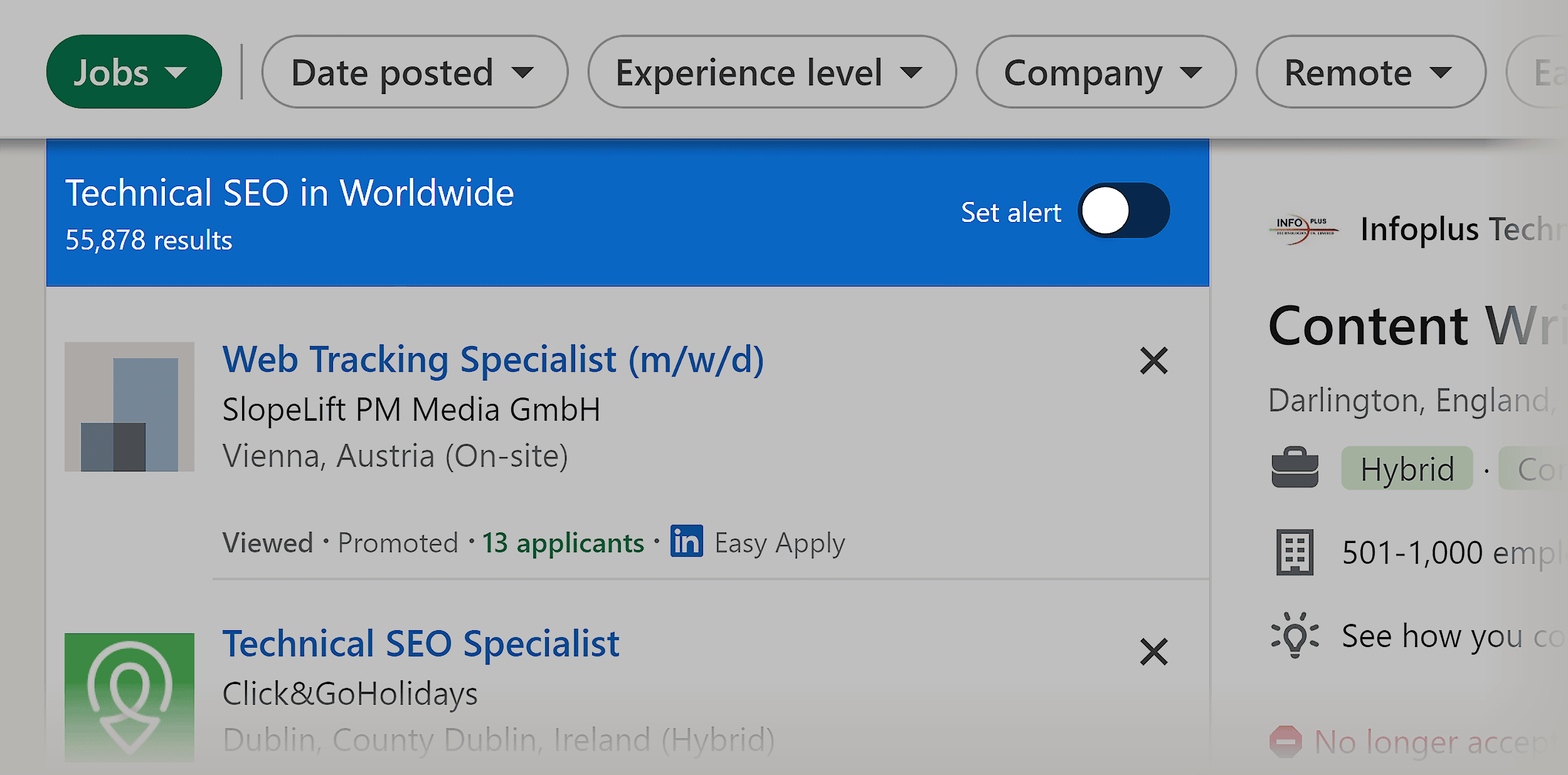The width and height of the screenshot is (1568, 775).
Task: Dismiss the Web Tracking Specialist job
Action: pyautogui.click(x=1153, y=361)
